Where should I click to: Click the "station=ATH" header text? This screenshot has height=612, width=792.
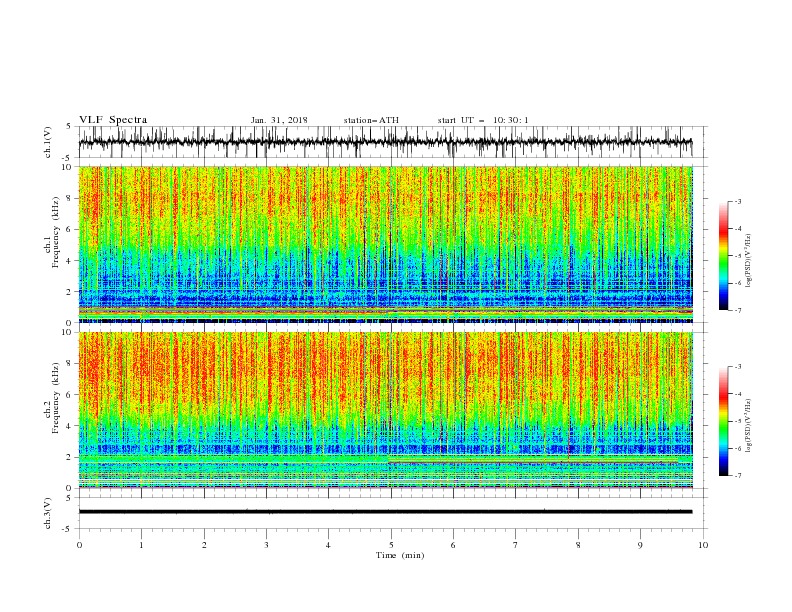tap(371, 120)
